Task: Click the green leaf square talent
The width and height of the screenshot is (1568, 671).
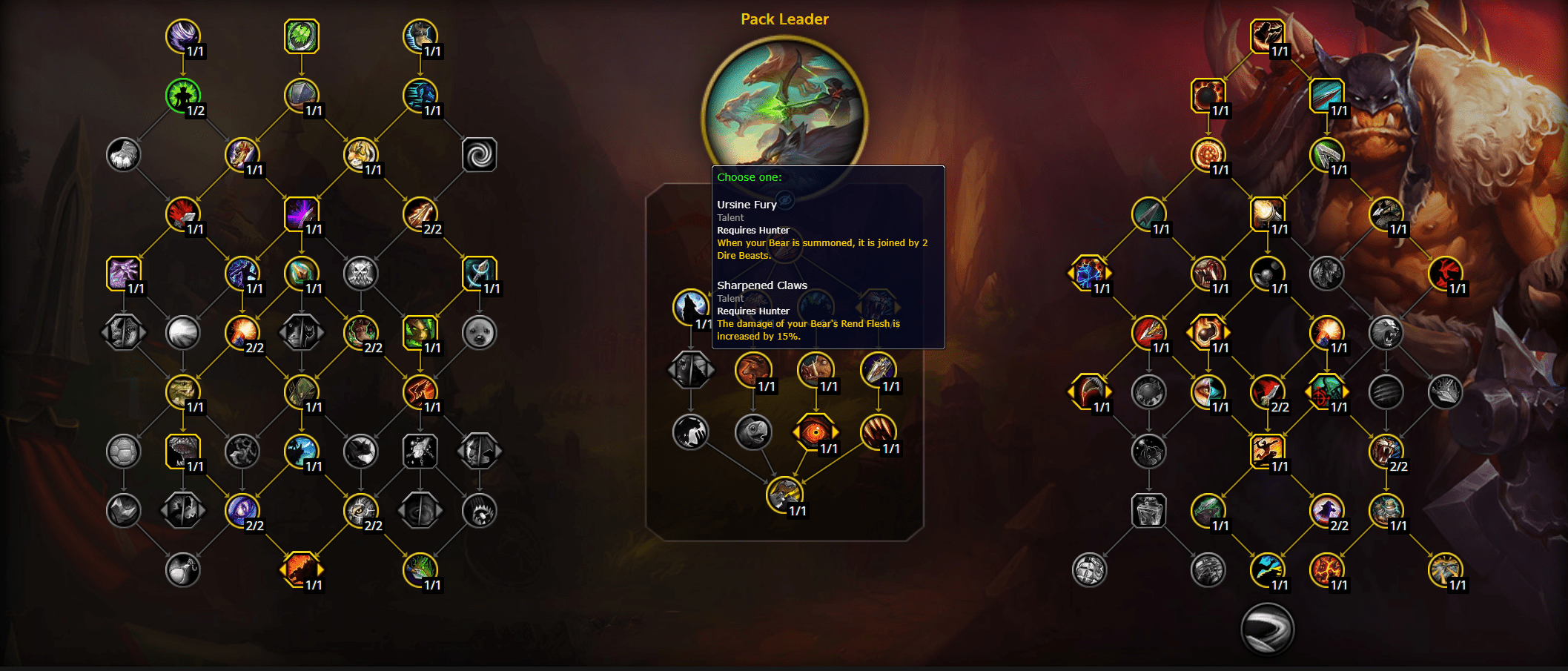Action: (x=302, y=36)
